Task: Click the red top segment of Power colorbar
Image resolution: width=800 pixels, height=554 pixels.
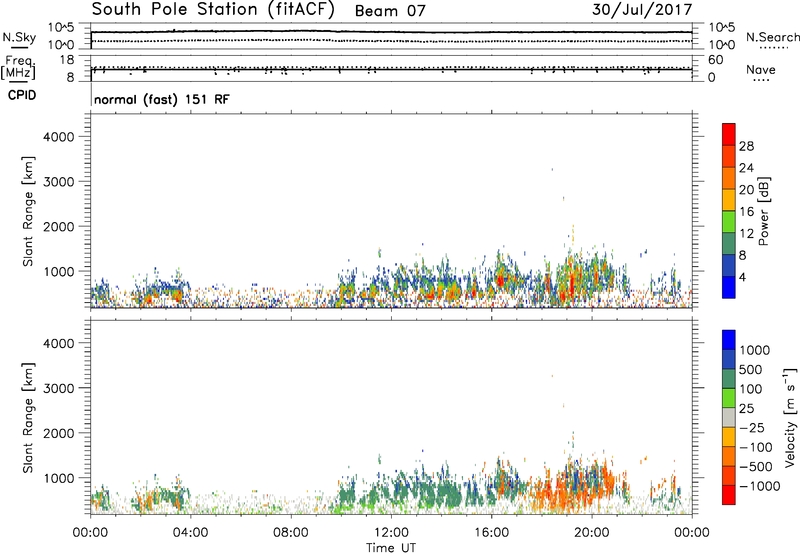Action: tap(729, 134)
